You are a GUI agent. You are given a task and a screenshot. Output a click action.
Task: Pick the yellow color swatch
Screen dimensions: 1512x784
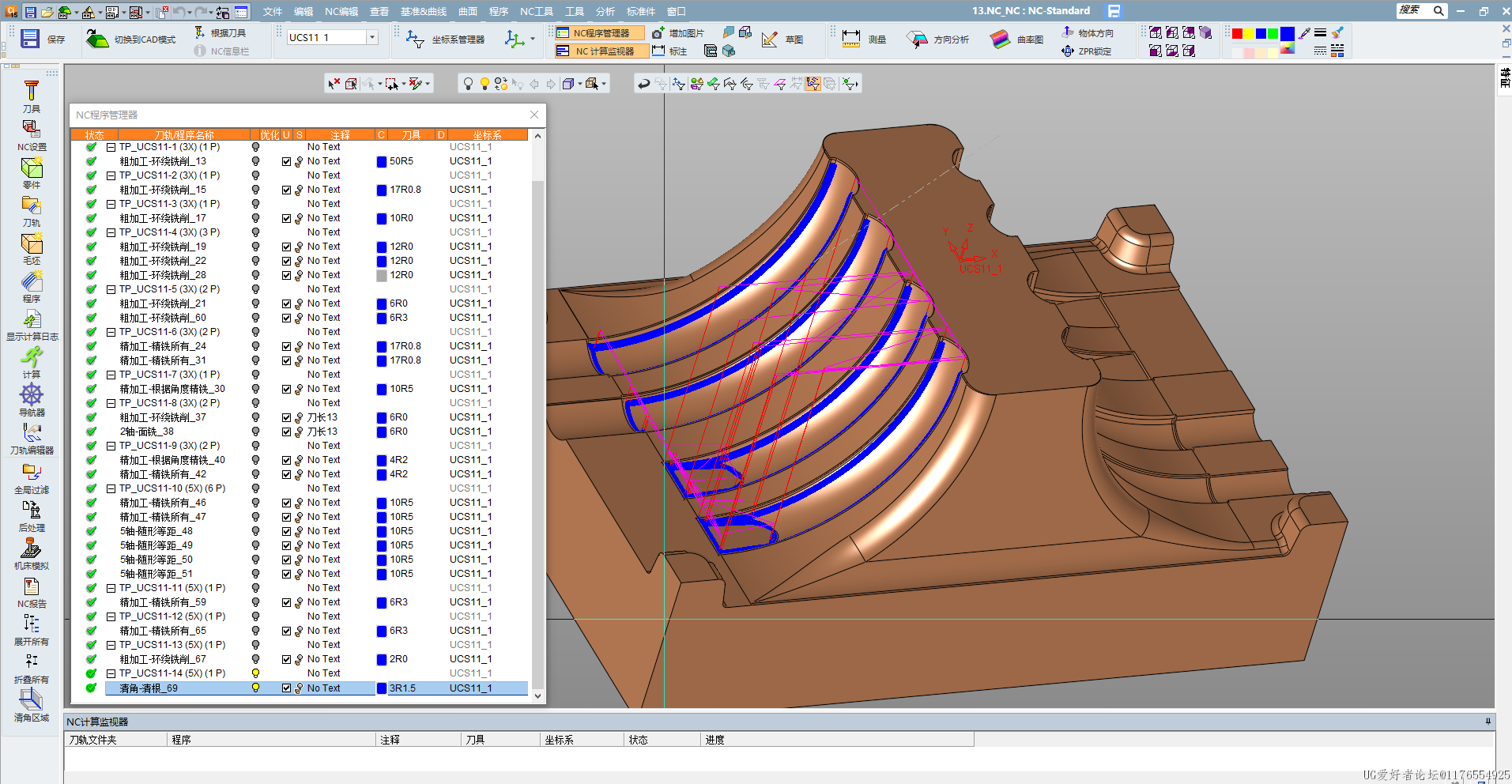tap(1249, 33)
